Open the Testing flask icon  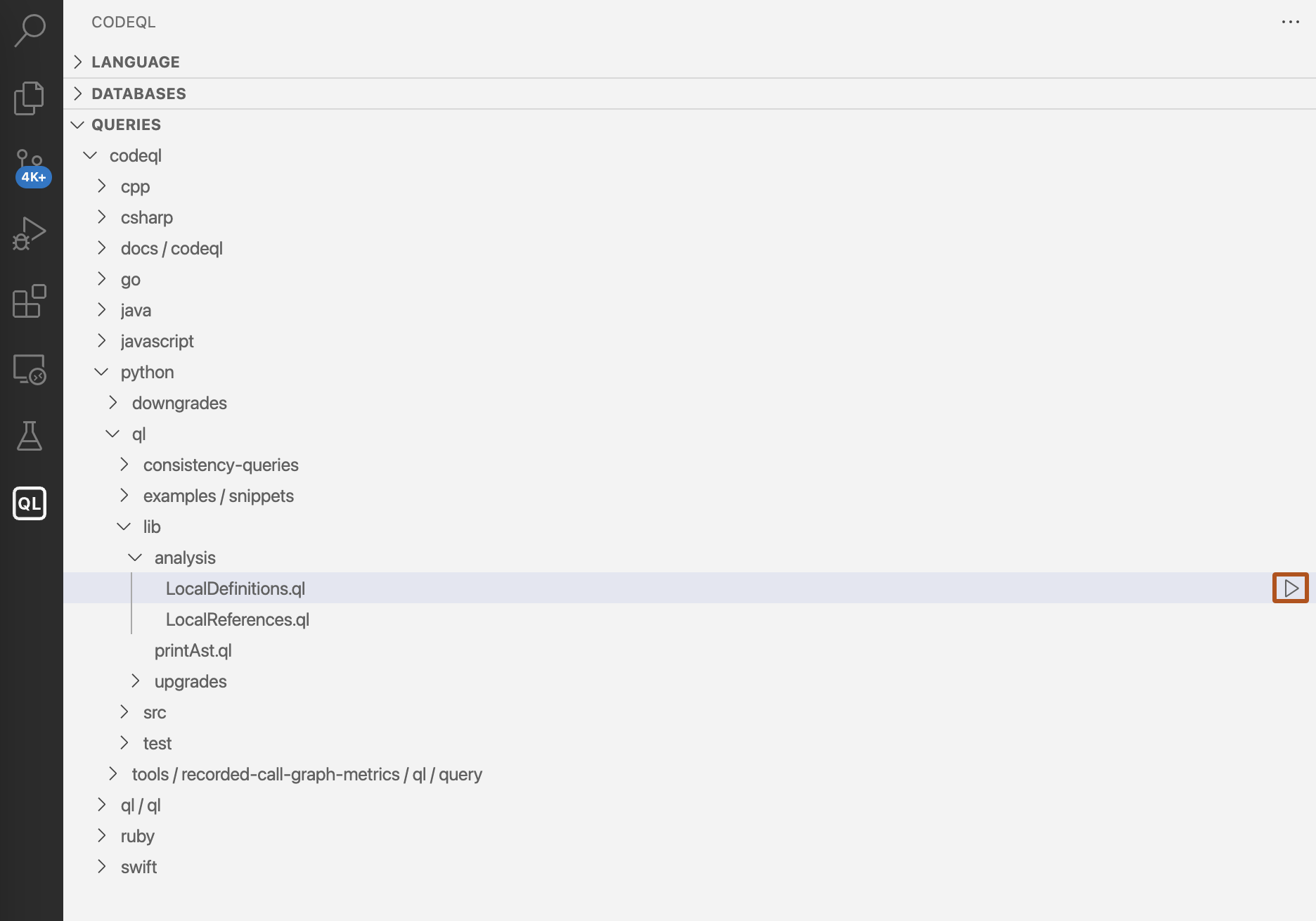click(x=29, y=436)
